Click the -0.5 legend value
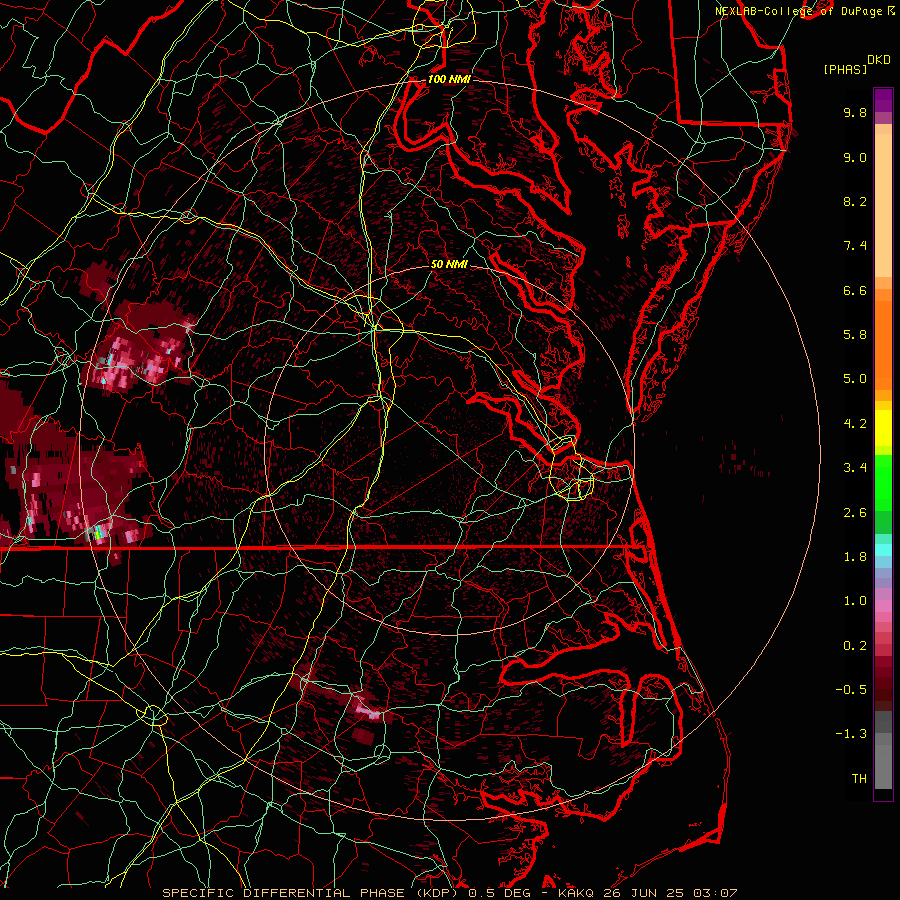The width and height of the screenshot is (900, 900). [851, 689]
